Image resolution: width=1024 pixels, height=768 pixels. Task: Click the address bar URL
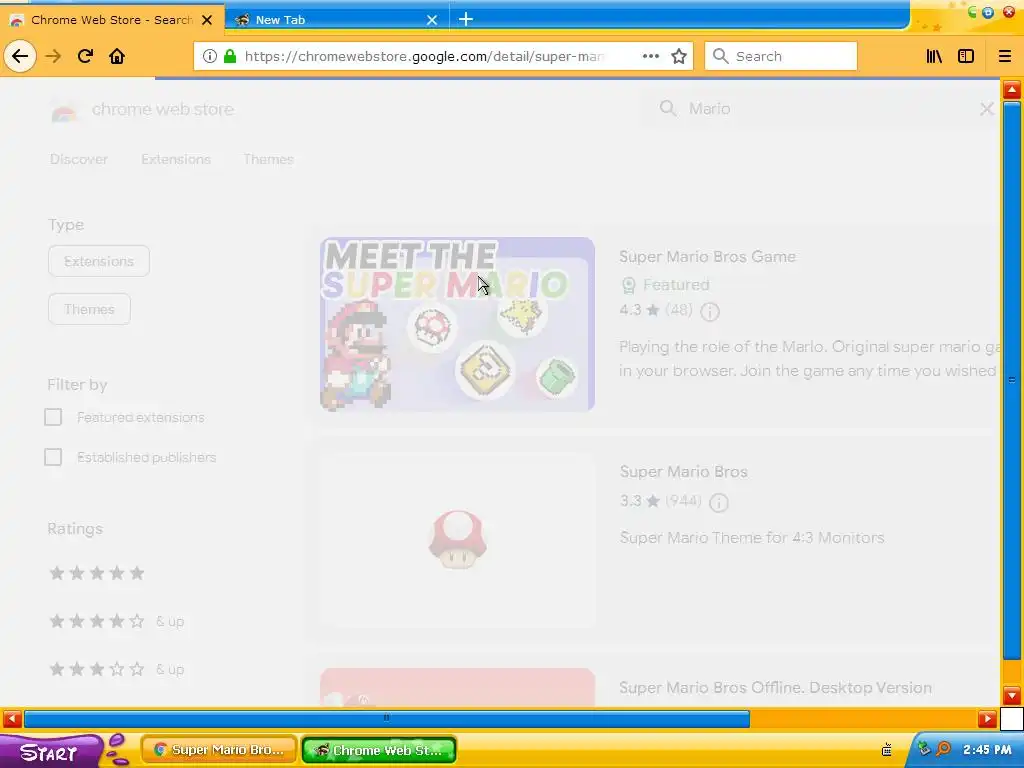point(424,56)
